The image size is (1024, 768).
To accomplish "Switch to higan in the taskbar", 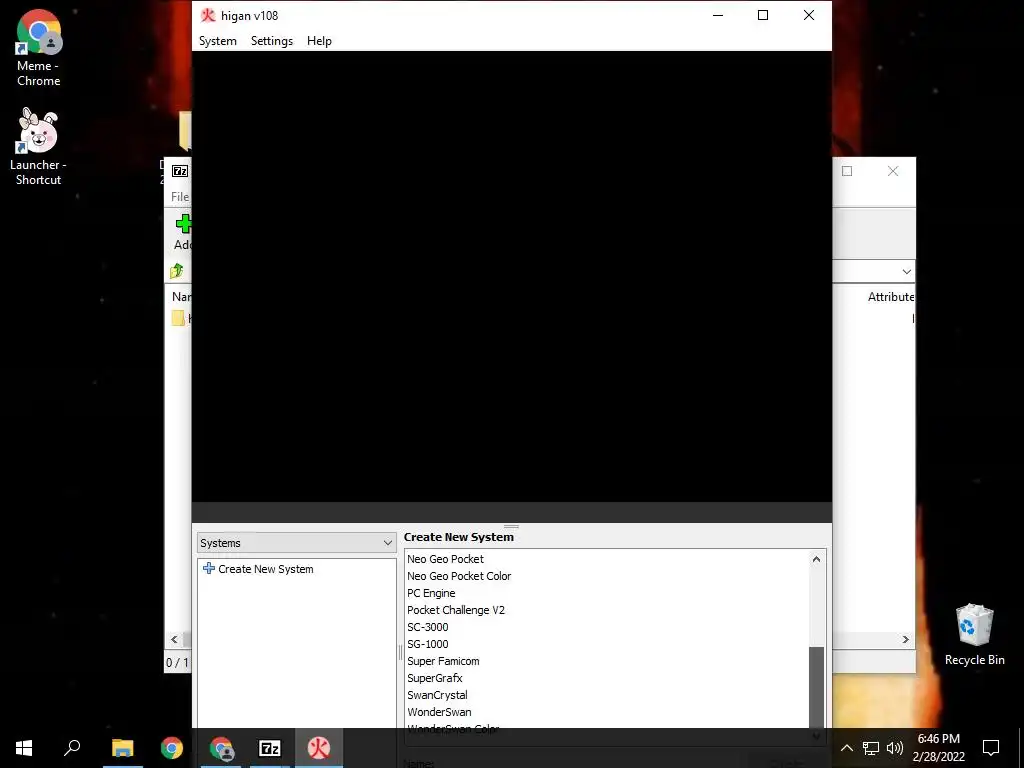I will click(319, 748).
